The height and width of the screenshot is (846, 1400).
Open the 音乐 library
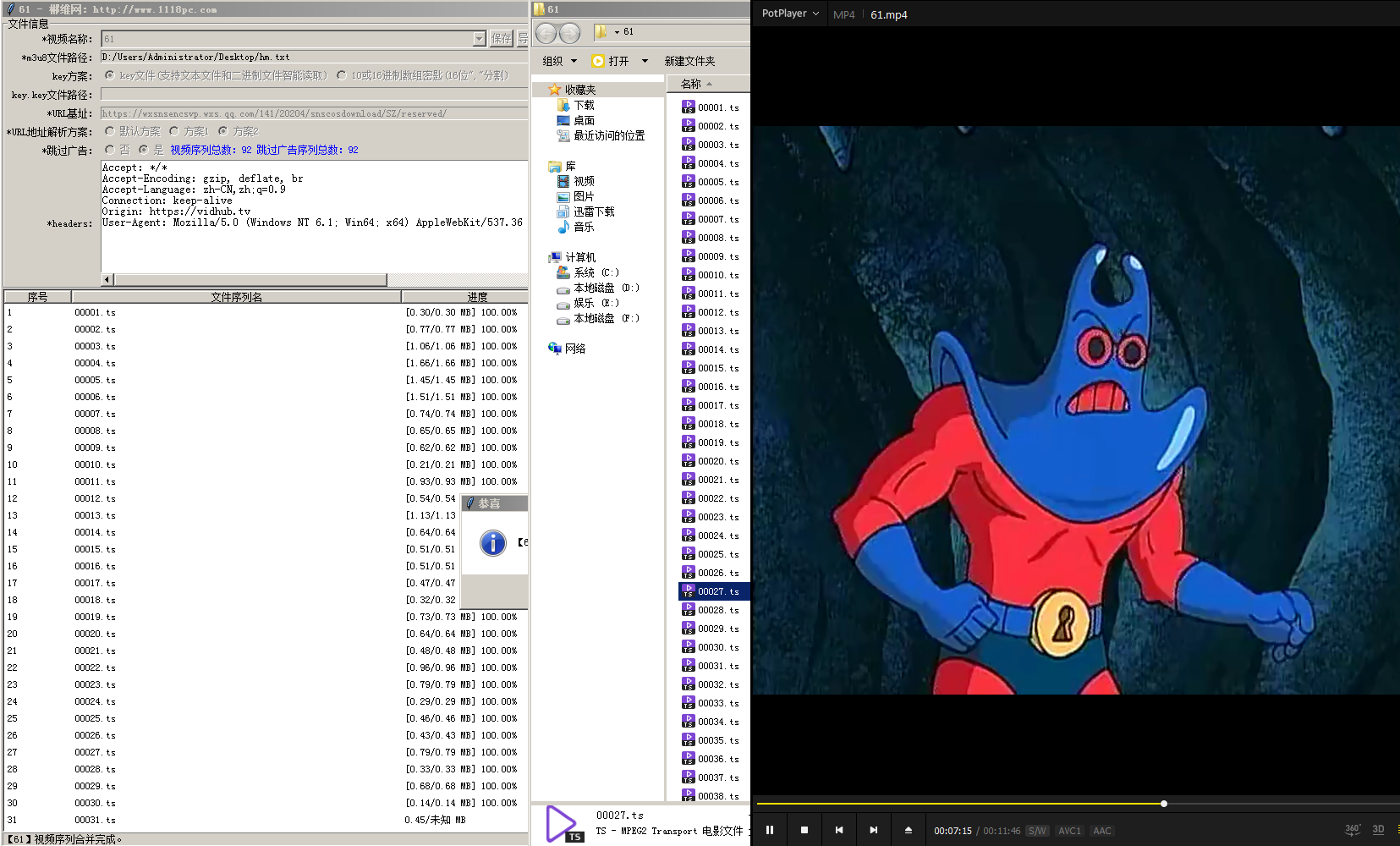point(576,227)
